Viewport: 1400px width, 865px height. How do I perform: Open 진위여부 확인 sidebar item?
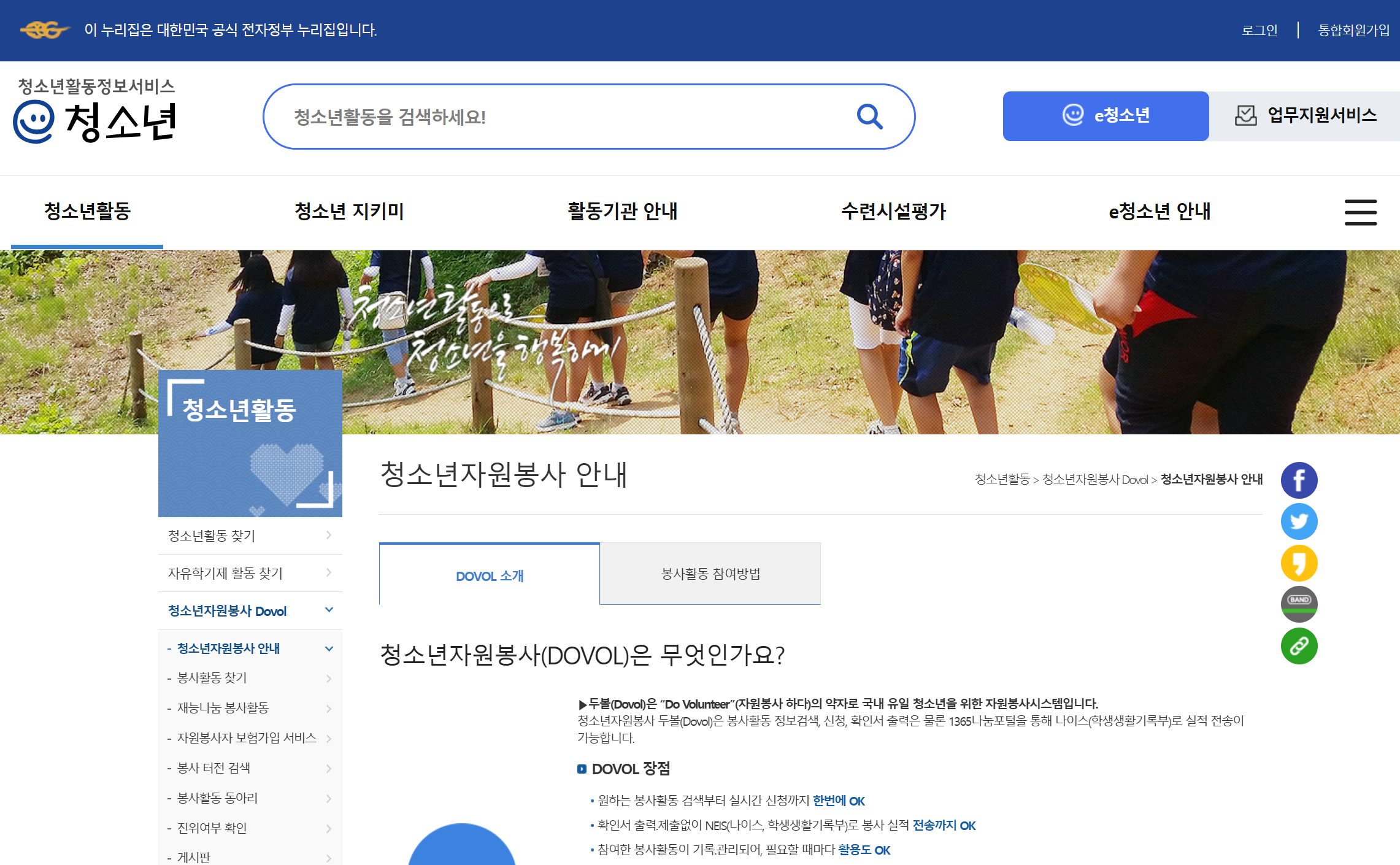250,828
